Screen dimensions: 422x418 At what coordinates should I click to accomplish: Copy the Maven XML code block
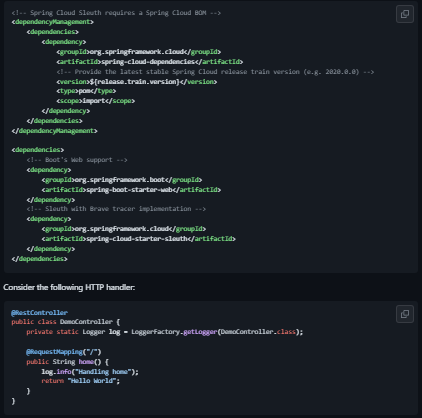pyautogui.click(x=405, y=14)
